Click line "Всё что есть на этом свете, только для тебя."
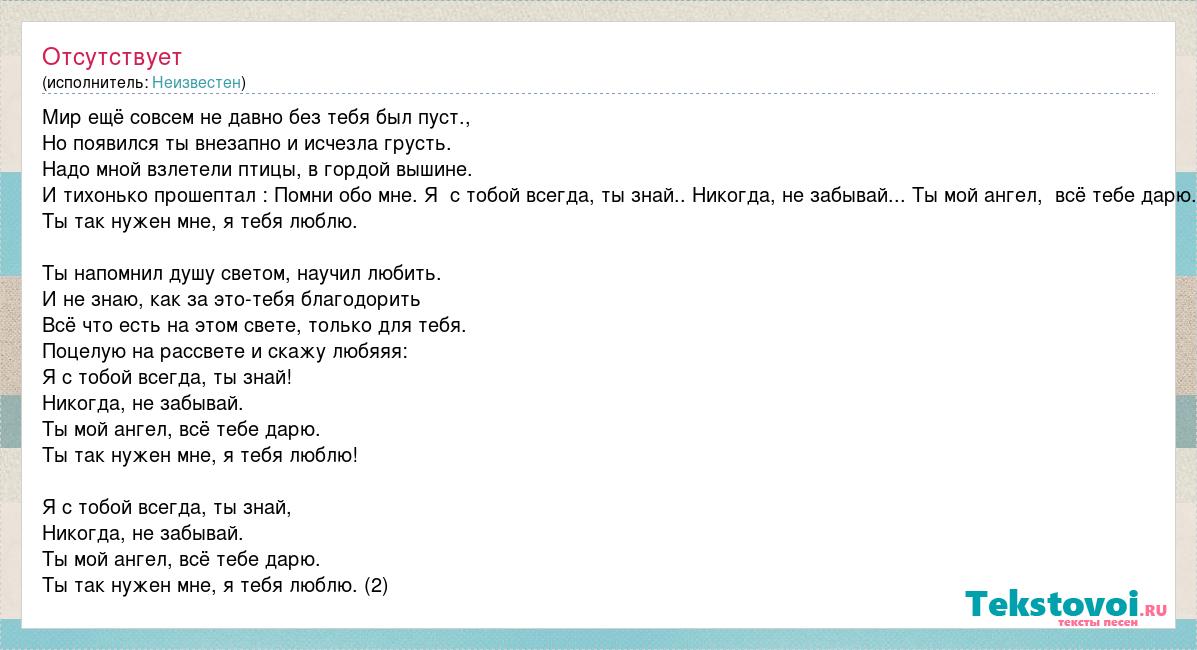Image resolution: width=1197 pixels, height=650 pixels. pos(254,325)
